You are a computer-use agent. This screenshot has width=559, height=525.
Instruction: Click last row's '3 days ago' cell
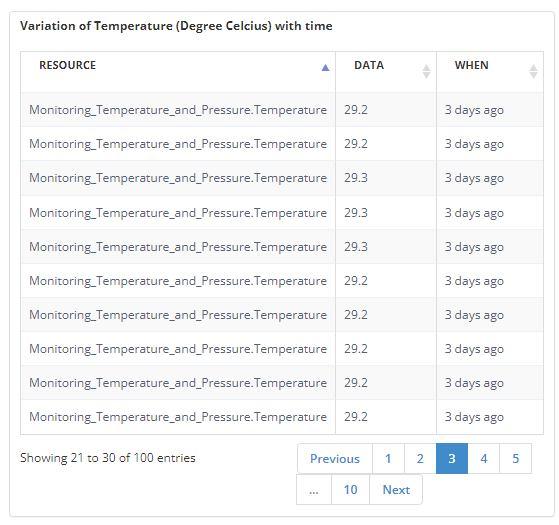(474, 417)
